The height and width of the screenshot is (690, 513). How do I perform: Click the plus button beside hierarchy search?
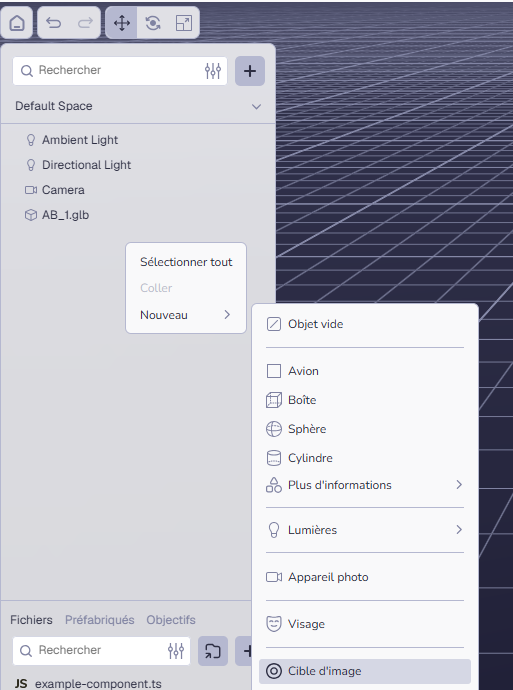coord(250,71)
